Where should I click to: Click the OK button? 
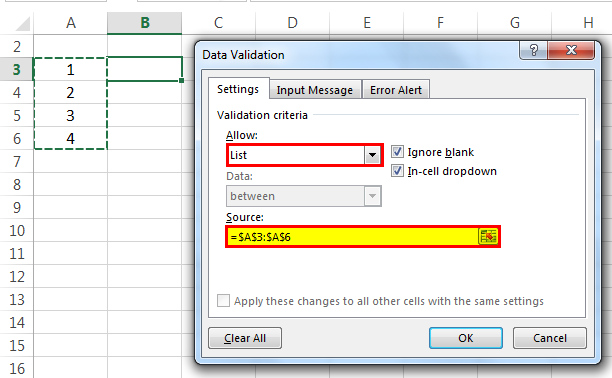[x=466, y=338]
